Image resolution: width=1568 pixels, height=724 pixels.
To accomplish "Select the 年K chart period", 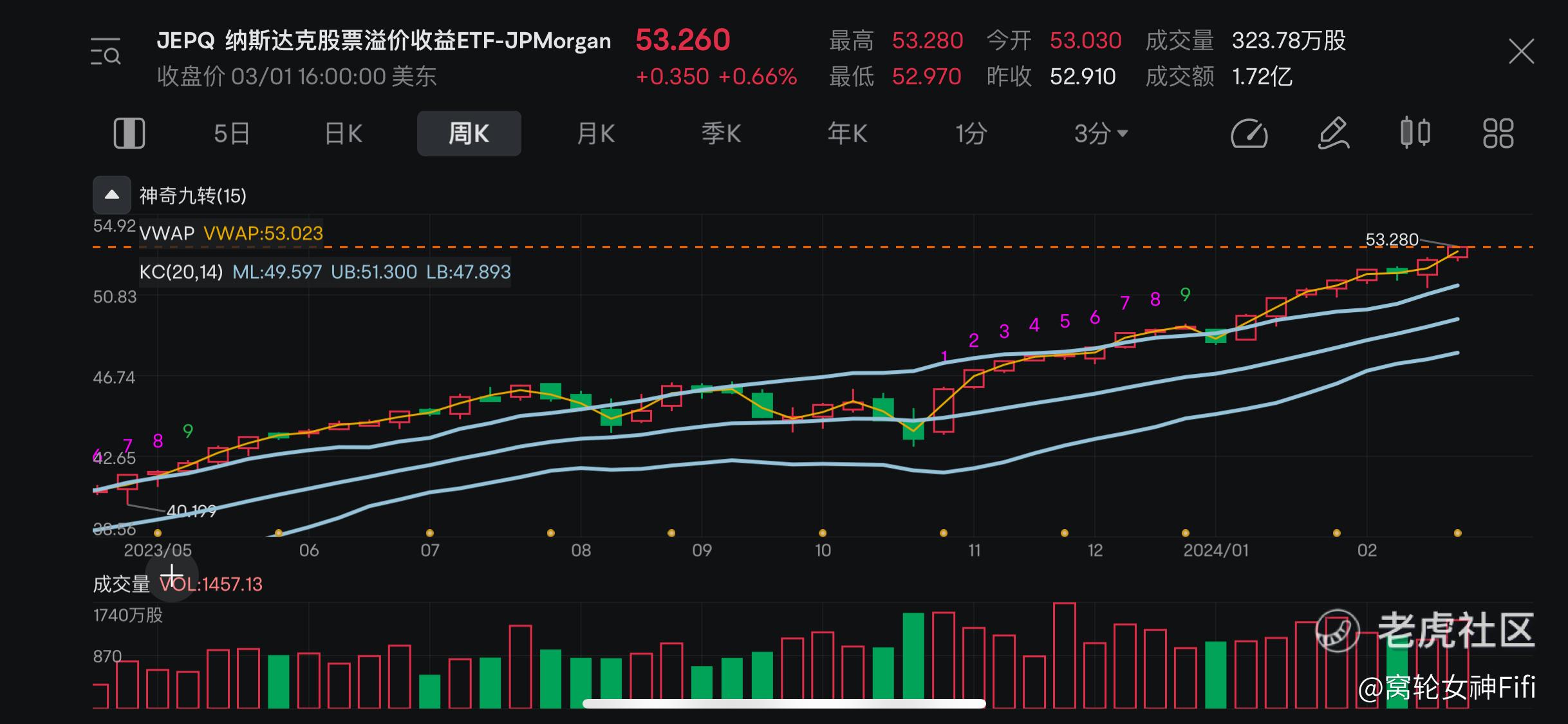I will (847, 134).
